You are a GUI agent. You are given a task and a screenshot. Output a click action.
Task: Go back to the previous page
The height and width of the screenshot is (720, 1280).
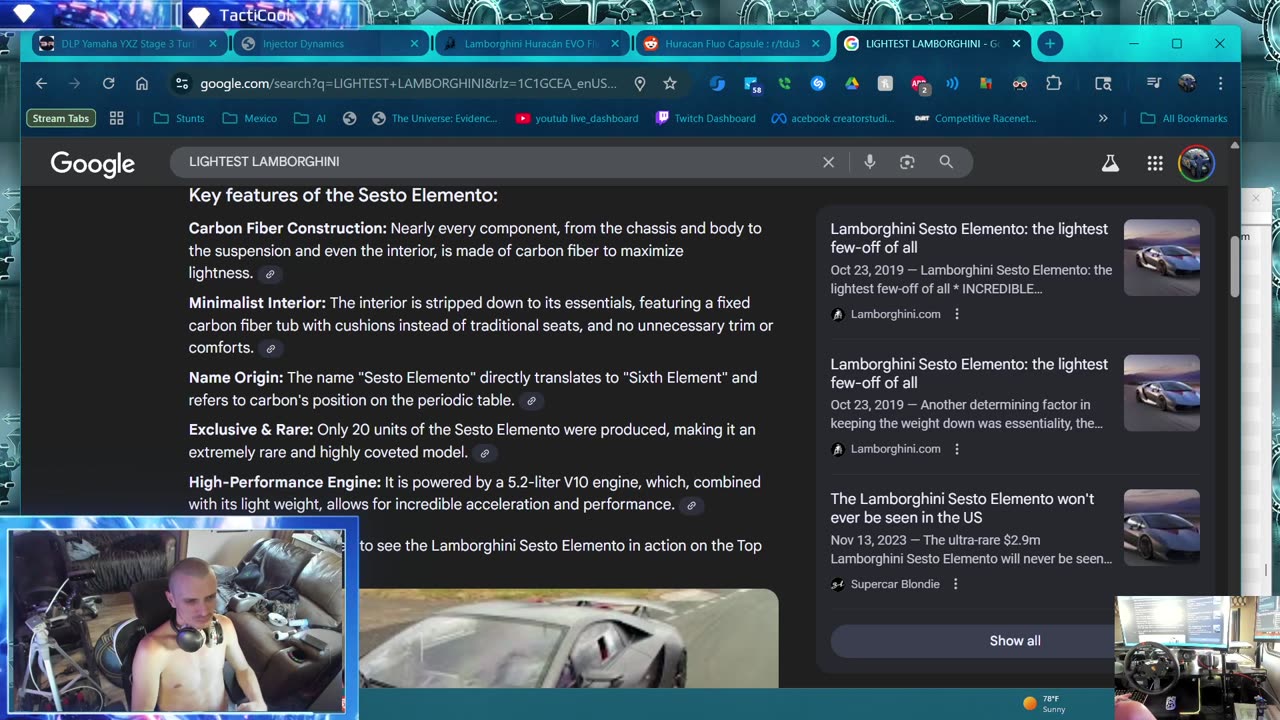click(41, 84)
